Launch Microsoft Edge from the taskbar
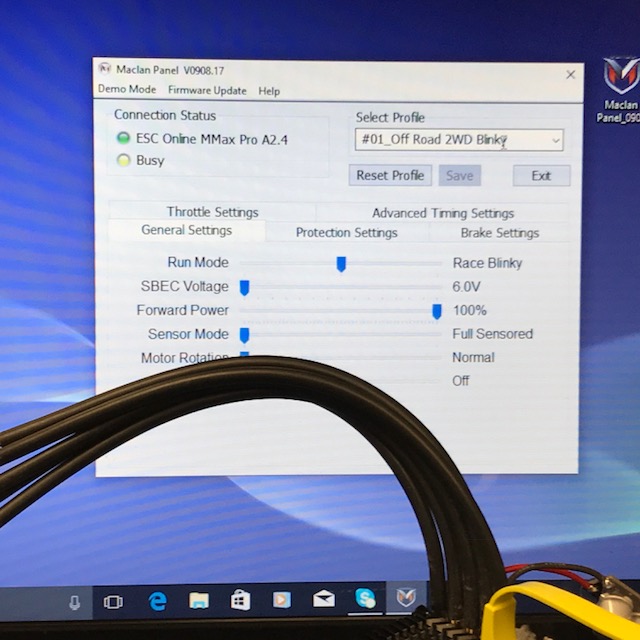 [x=158, y=601]
